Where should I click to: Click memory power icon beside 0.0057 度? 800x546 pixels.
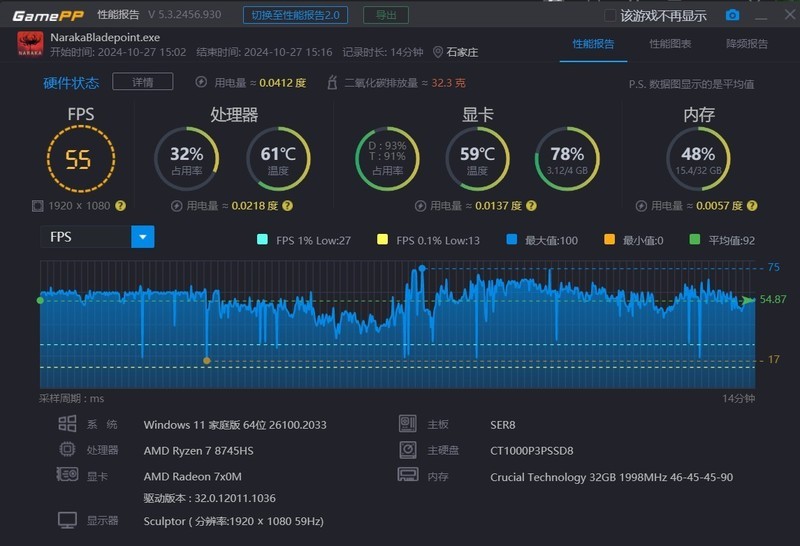click(641, 206)
